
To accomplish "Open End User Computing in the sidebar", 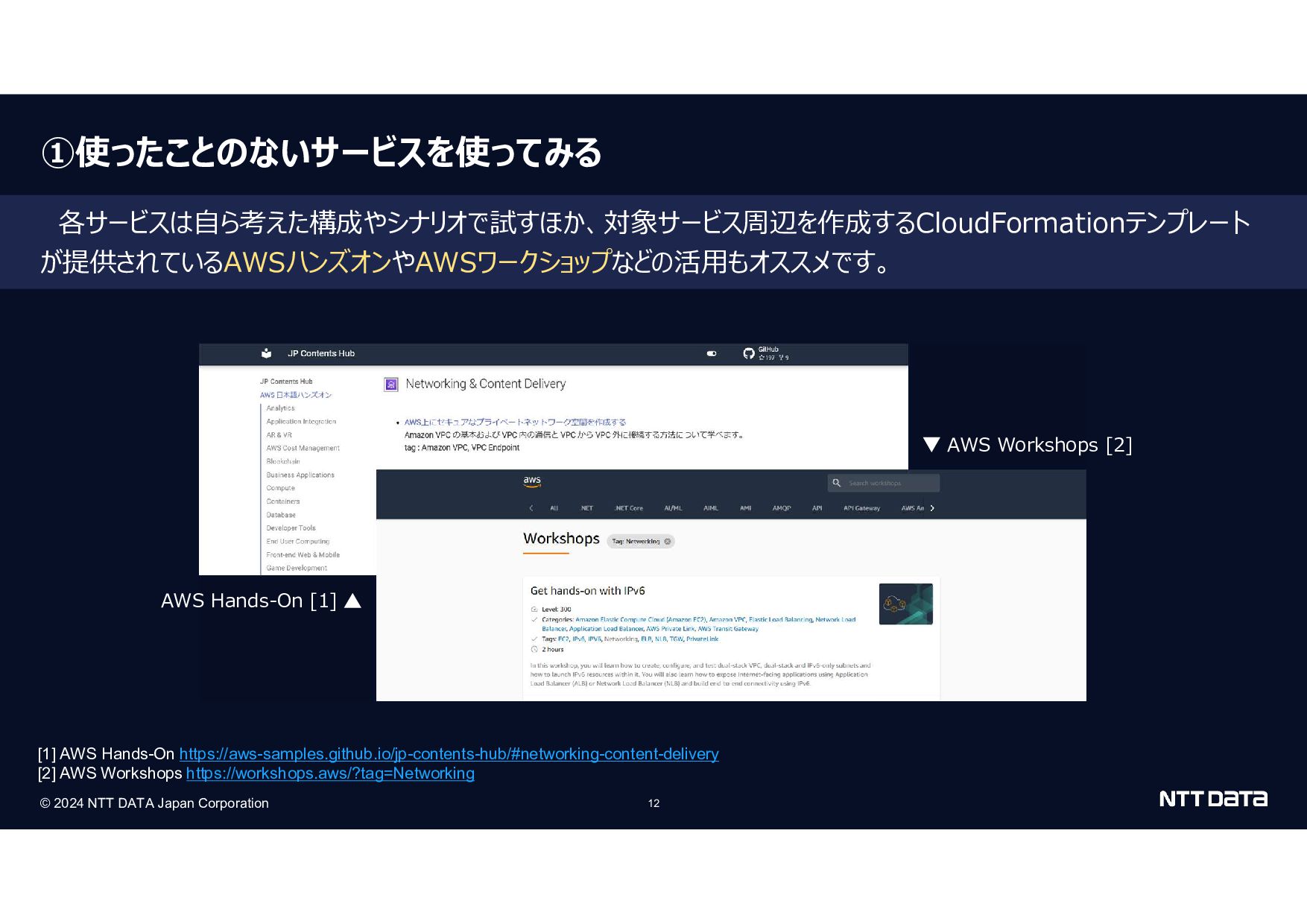I will (x=297, y=542).
